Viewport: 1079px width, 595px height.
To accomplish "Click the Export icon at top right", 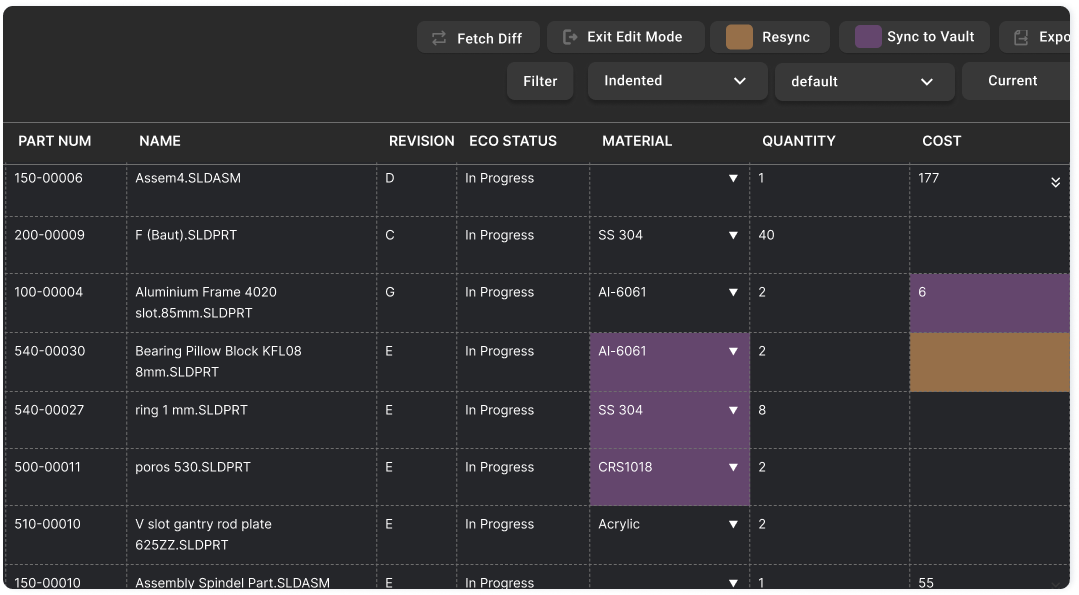I will 1022,37.
